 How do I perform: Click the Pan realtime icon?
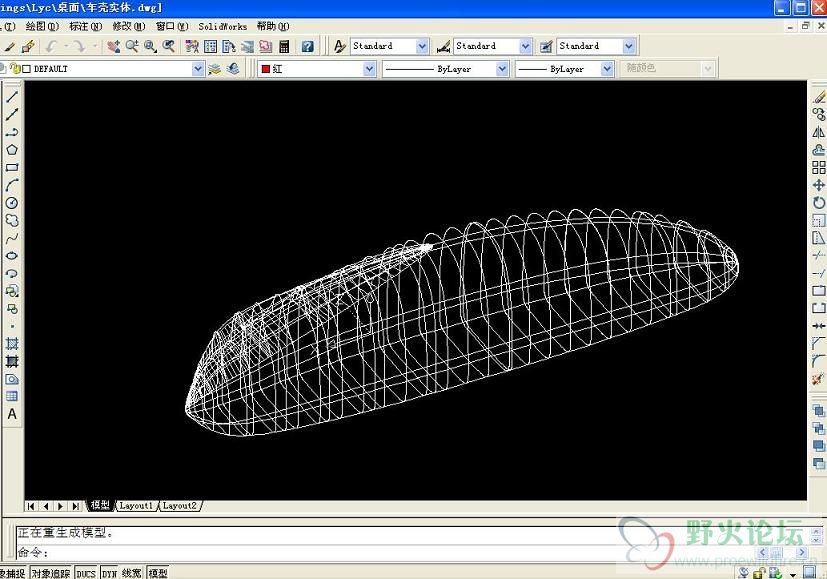113,46
